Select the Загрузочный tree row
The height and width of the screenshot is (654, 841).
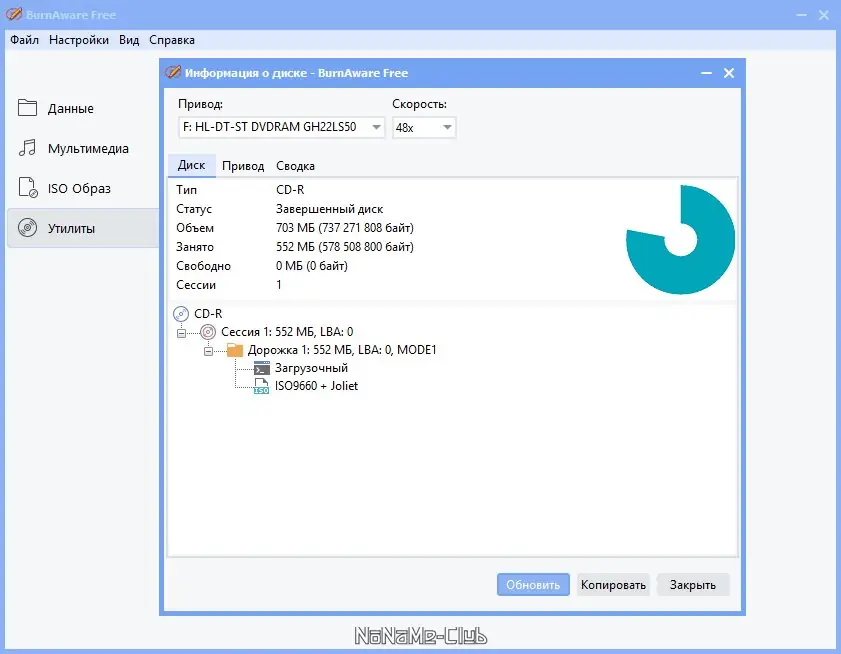(x=311, y=368)
